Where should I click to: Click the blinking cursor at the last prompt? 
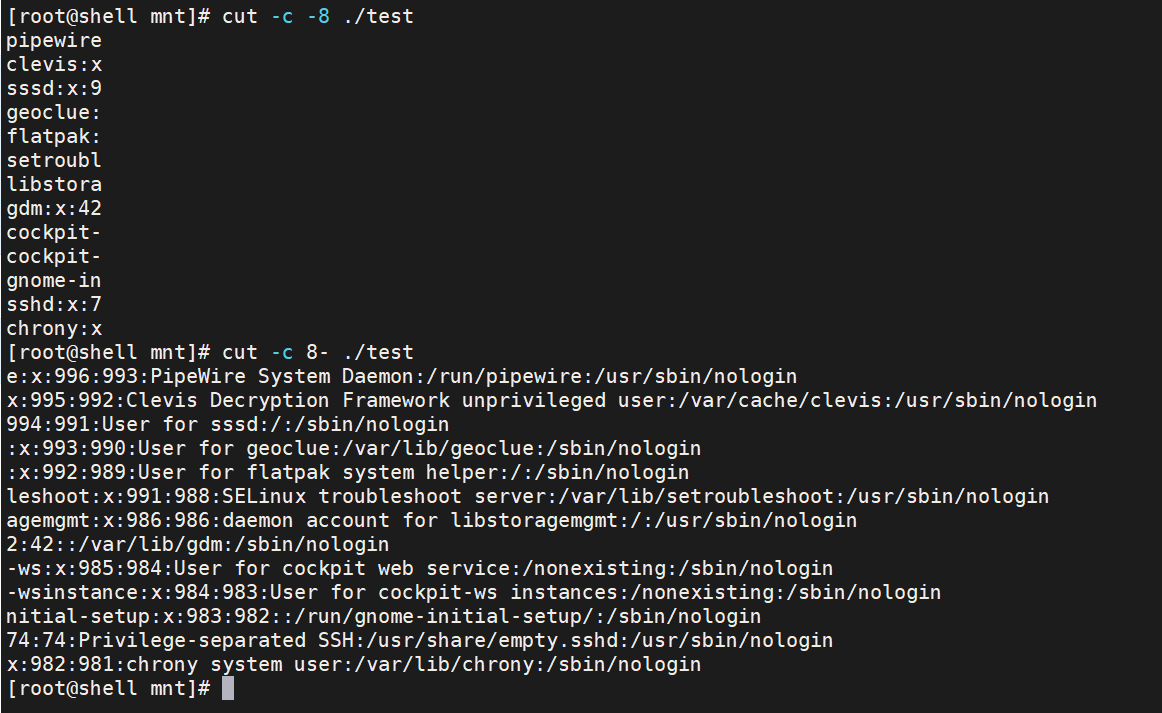click(x=228, y=688)
